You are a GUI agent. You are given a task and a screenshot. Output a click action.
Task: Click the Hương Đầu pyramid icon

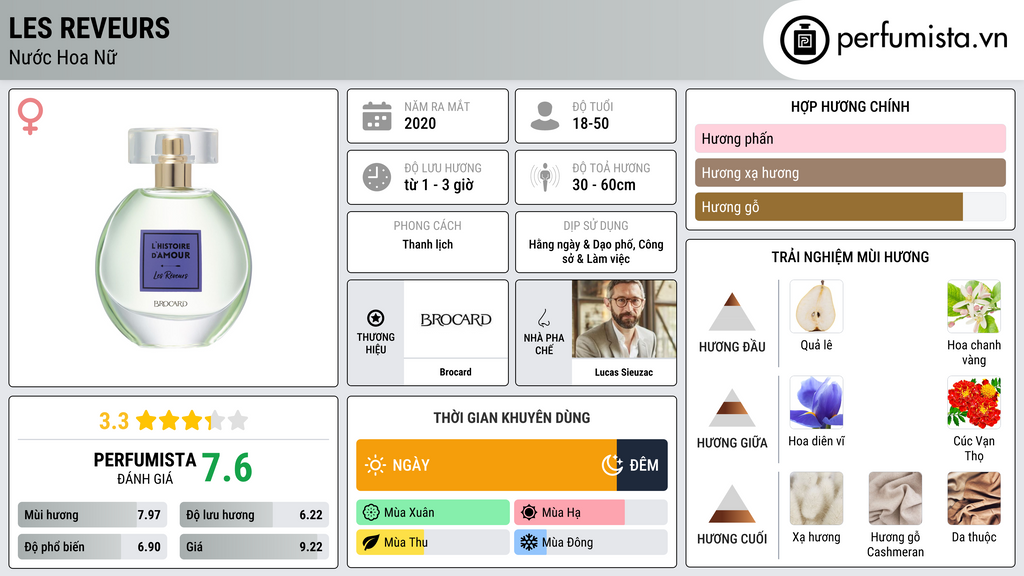[x=732, y=312]
